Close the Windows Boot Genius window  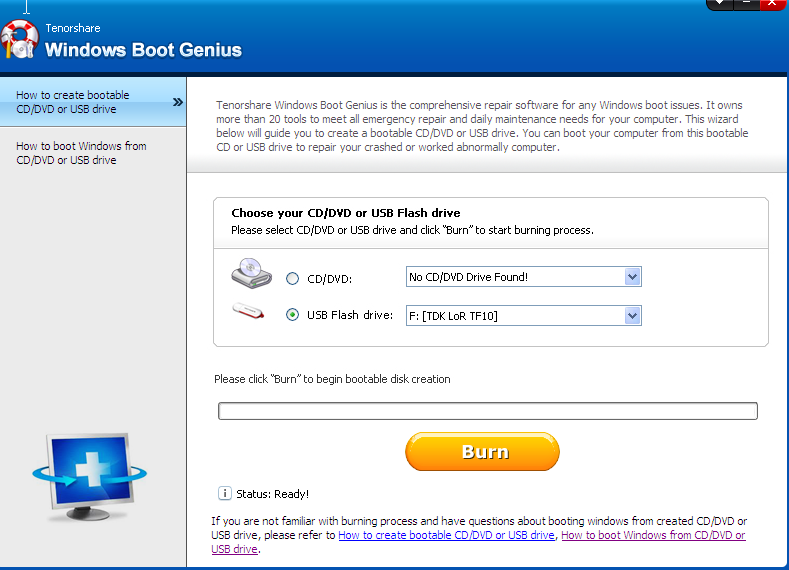[x=773, y=4]
